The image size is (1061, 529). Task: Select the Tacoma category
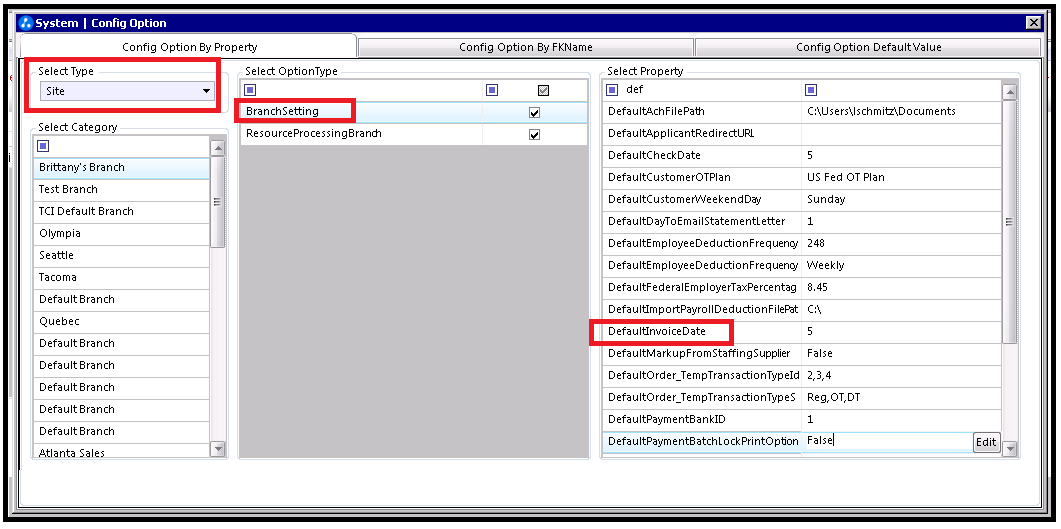pyautogui.click(x=122, y=277)
